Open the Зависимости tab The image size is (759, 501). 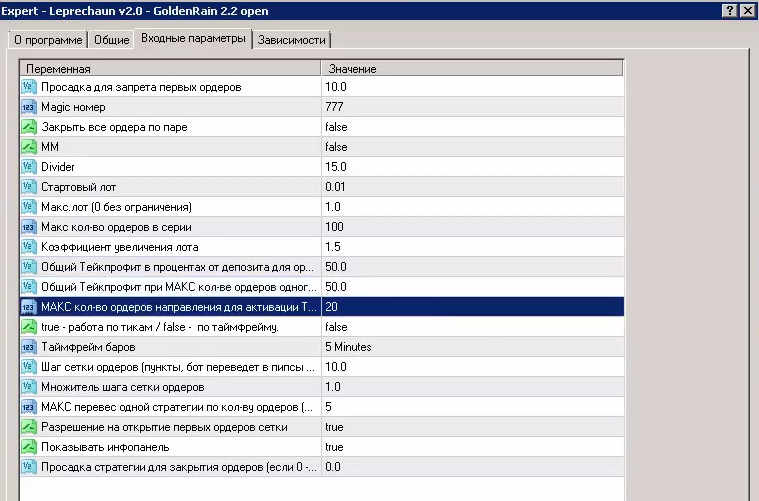click(291, 40)
